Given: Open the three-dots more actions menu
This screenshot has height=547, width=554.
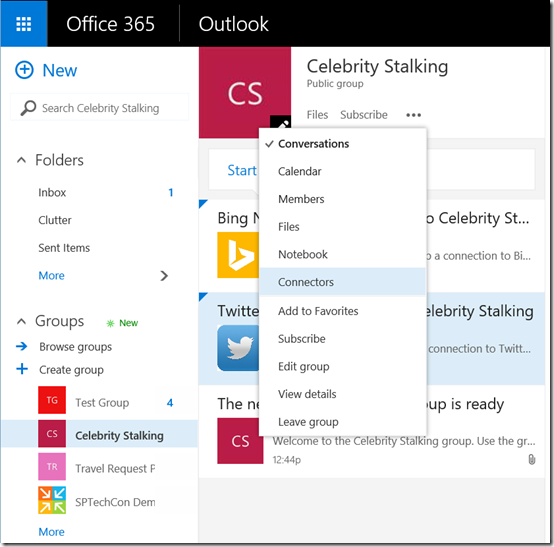Looking at the screenshot, I should click(x=413, y=115).
